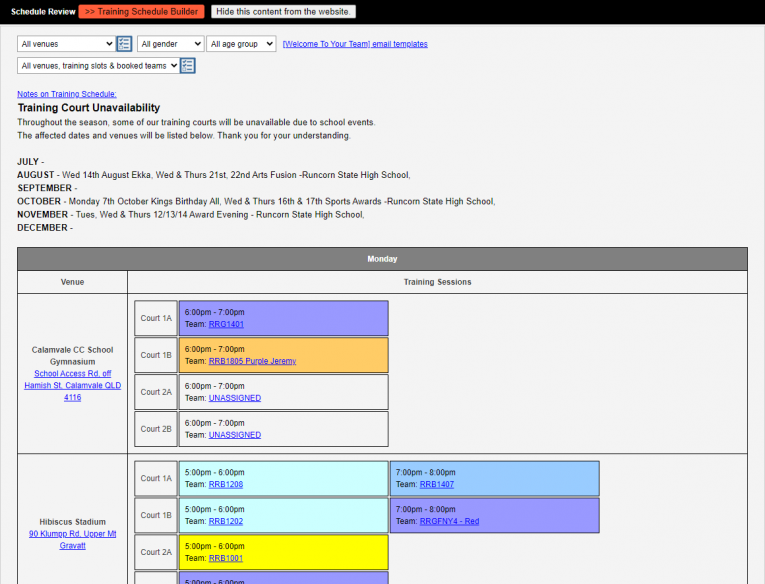
Task: Click the checklist icon beside training slots dropdown
Action: point(188,66)
